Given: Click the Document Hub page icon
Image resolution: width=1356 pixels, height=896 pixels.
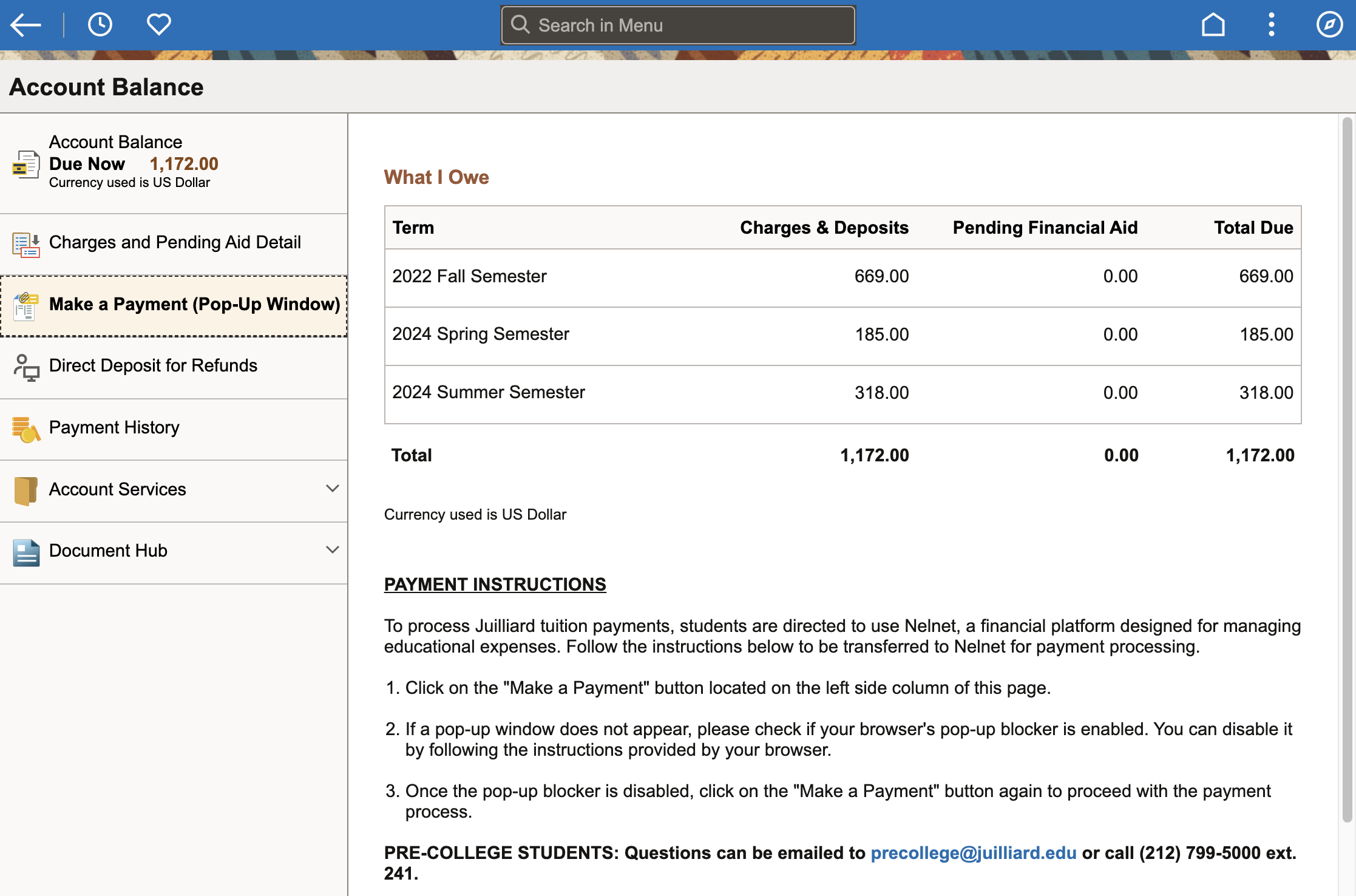Looking at the screenshot, I should click(x=25, y=552).
